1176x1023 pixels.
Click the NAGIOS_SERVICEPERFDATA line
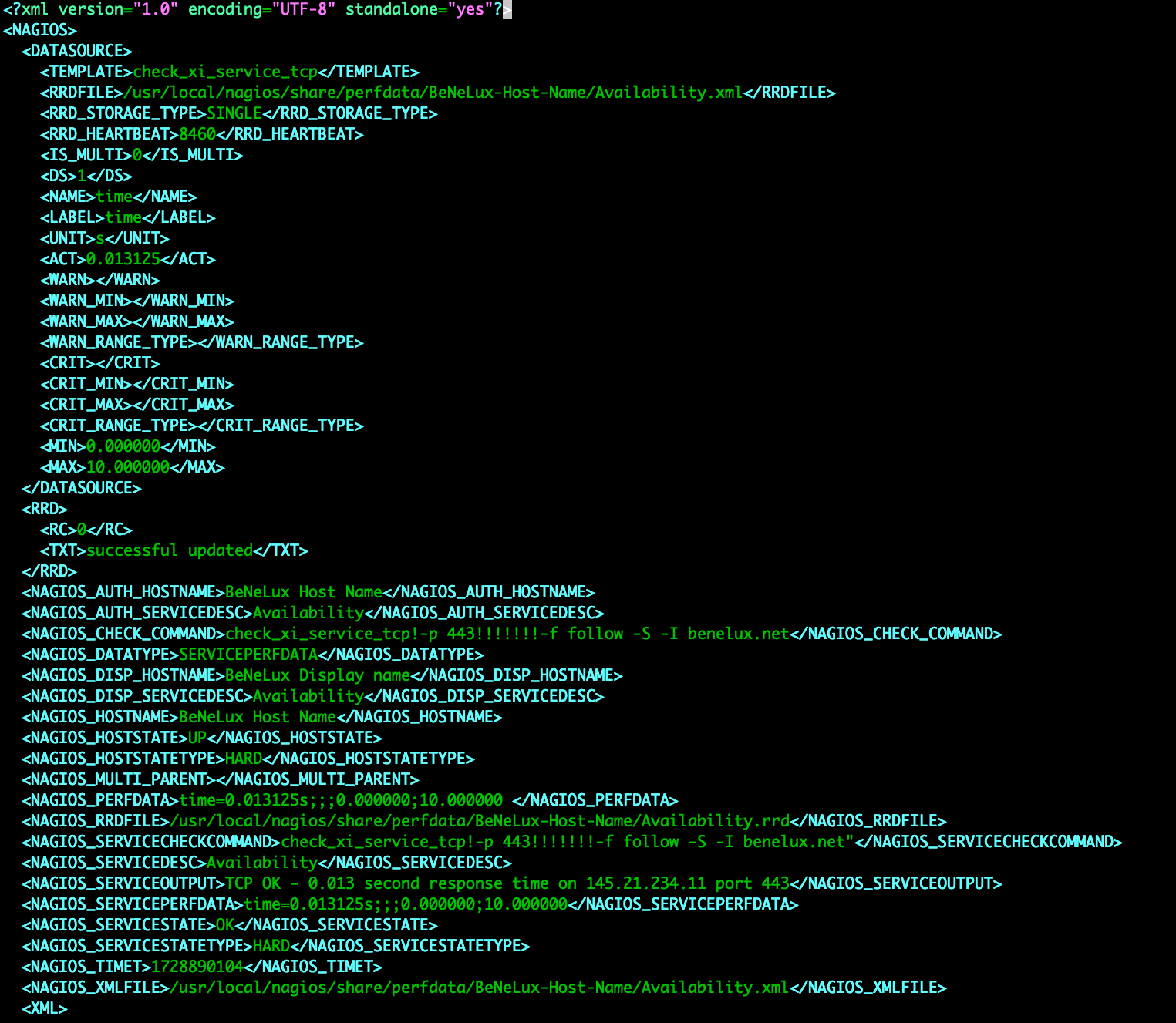point(410,904)
